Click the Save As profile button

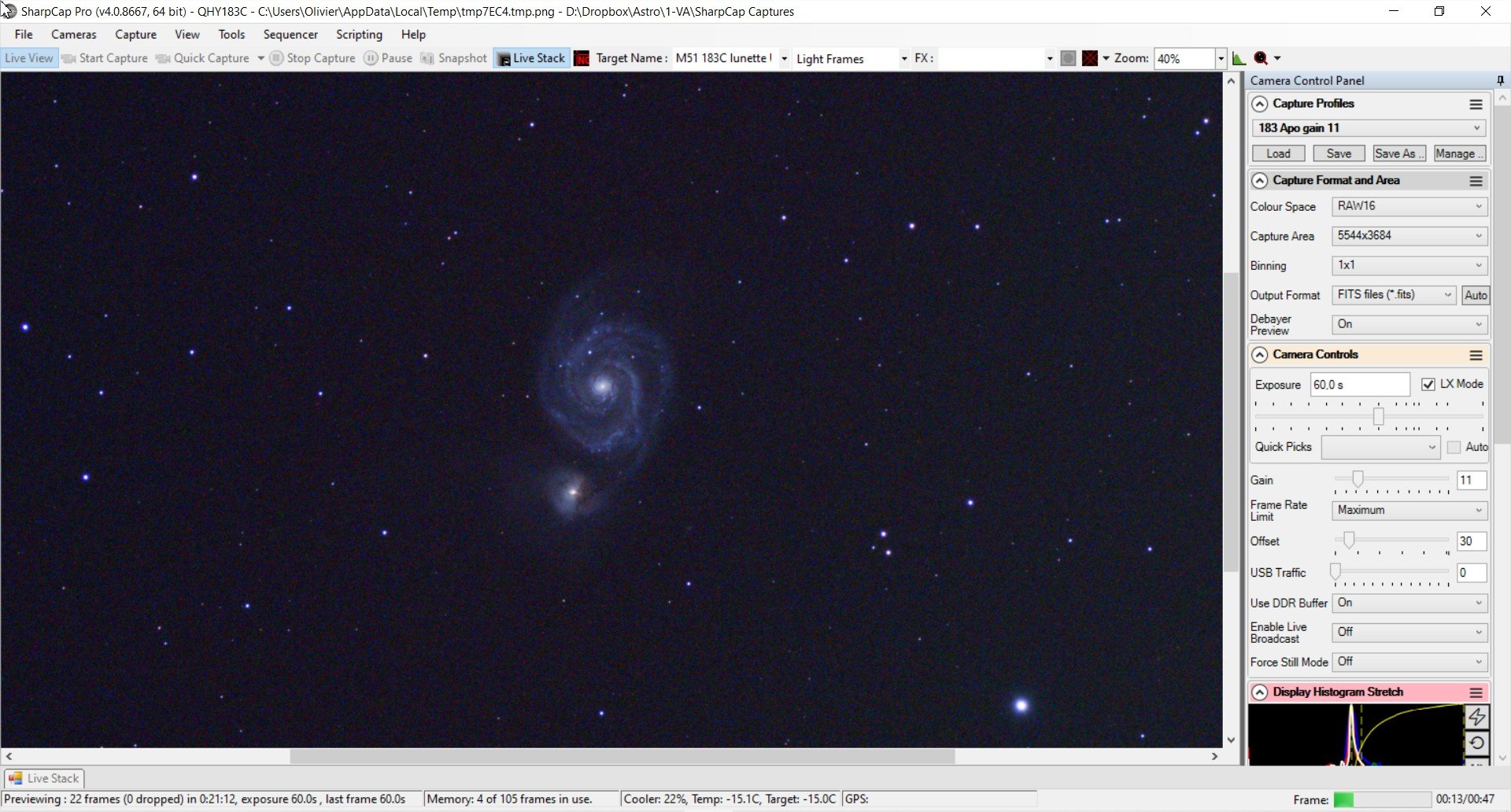(x=1399, y=153)
